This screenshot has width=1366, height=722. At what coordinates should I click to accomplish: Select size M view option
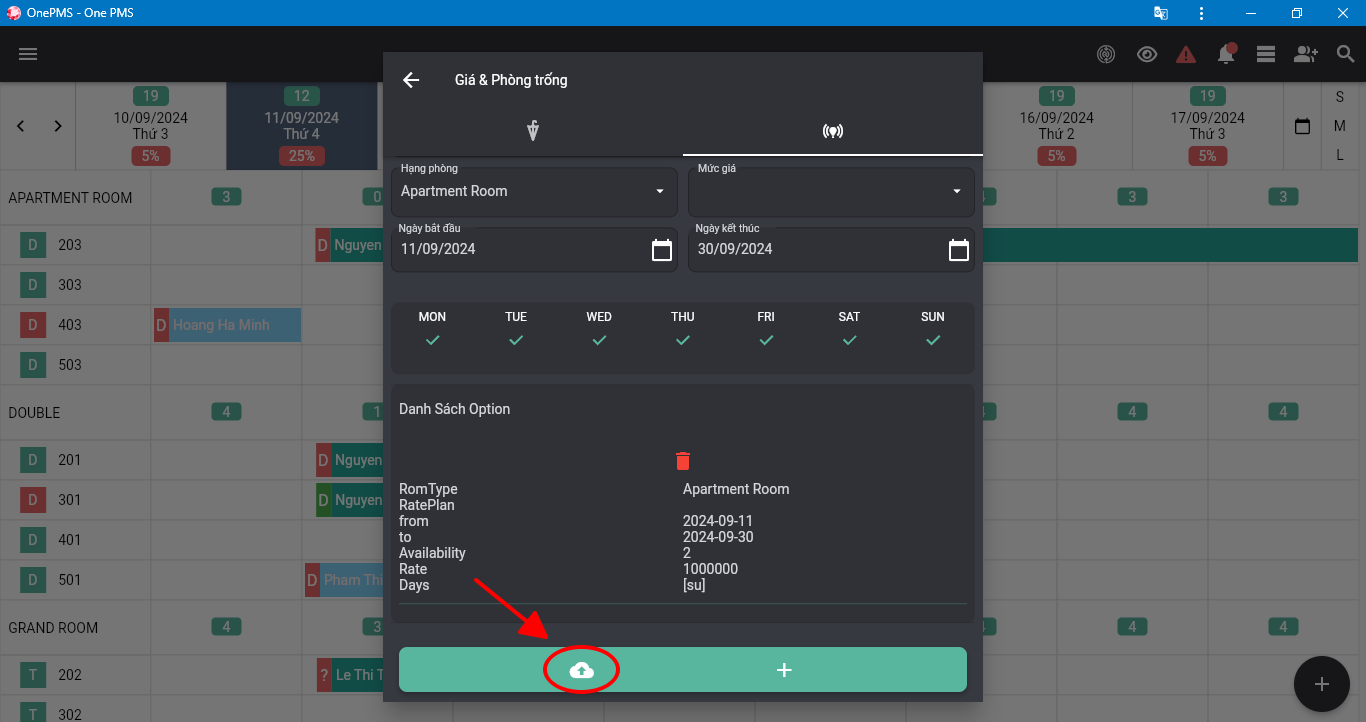pyautogui.click(x=1340, y=126)
